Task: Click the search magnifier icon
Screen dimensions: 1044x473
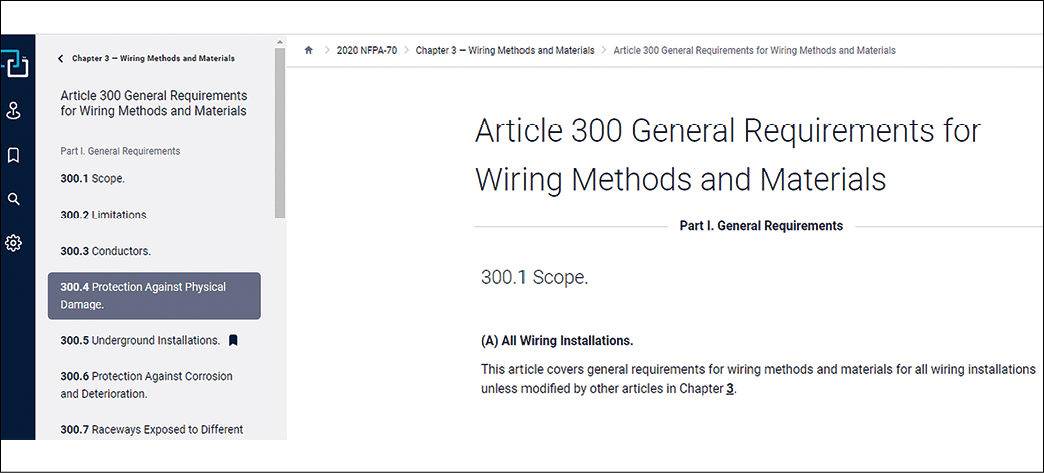Action: click(x=14, y=199)
